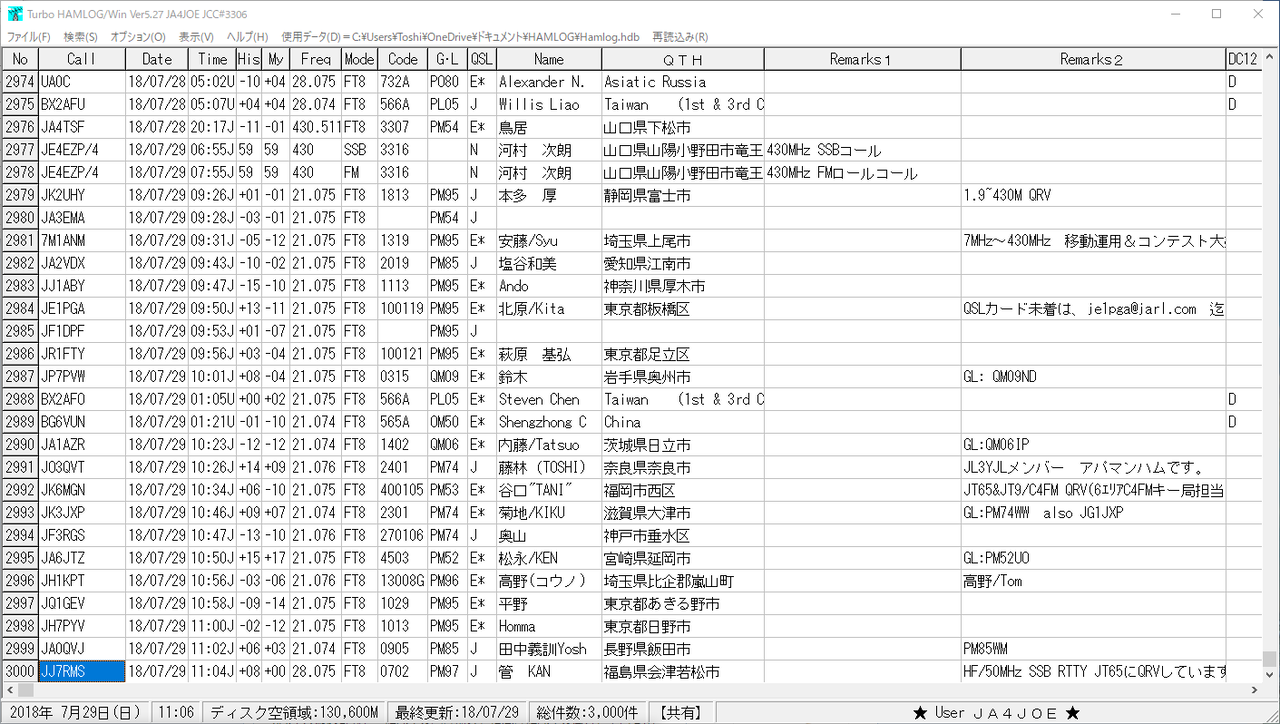Open the 使用データ(D) menu item

460,37
